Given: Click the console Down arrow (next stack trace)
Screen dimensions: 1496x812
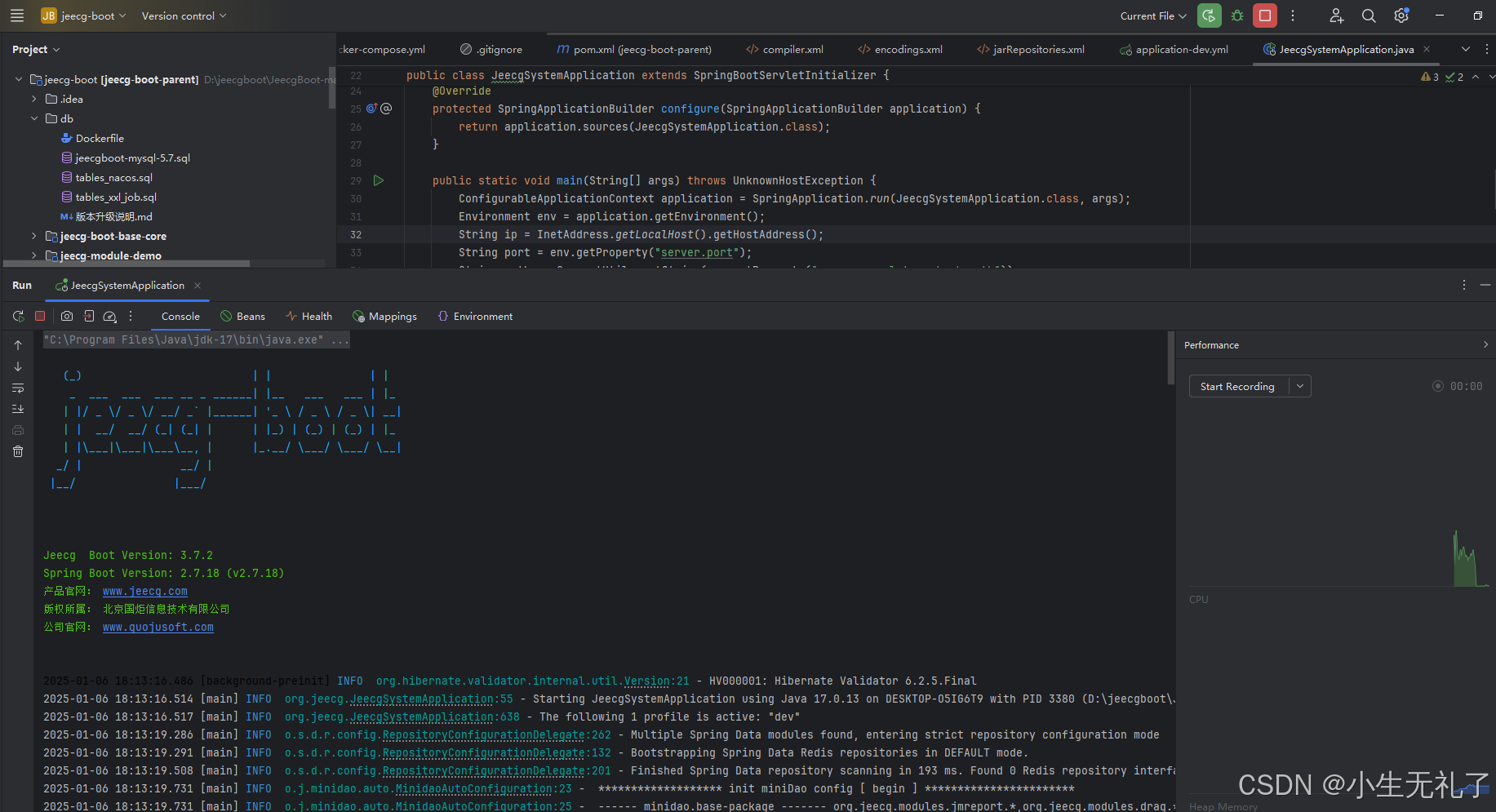Looking at the screenshot, I should click(18, 366).
